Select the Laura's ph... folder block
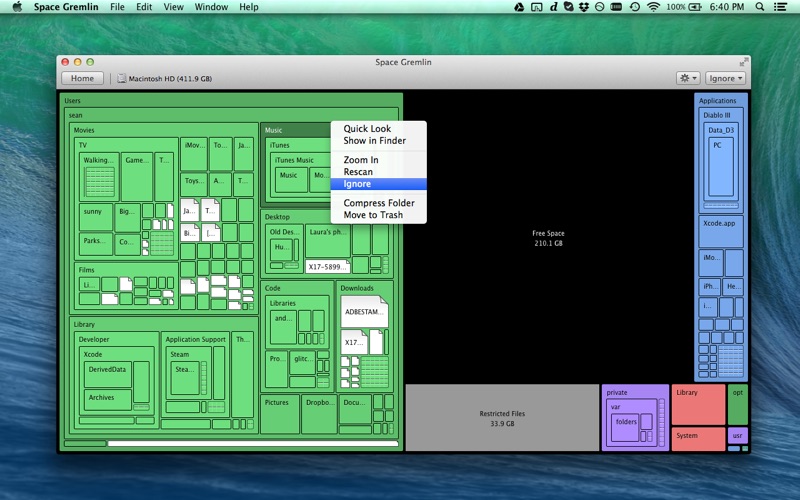 click(328, 241)
